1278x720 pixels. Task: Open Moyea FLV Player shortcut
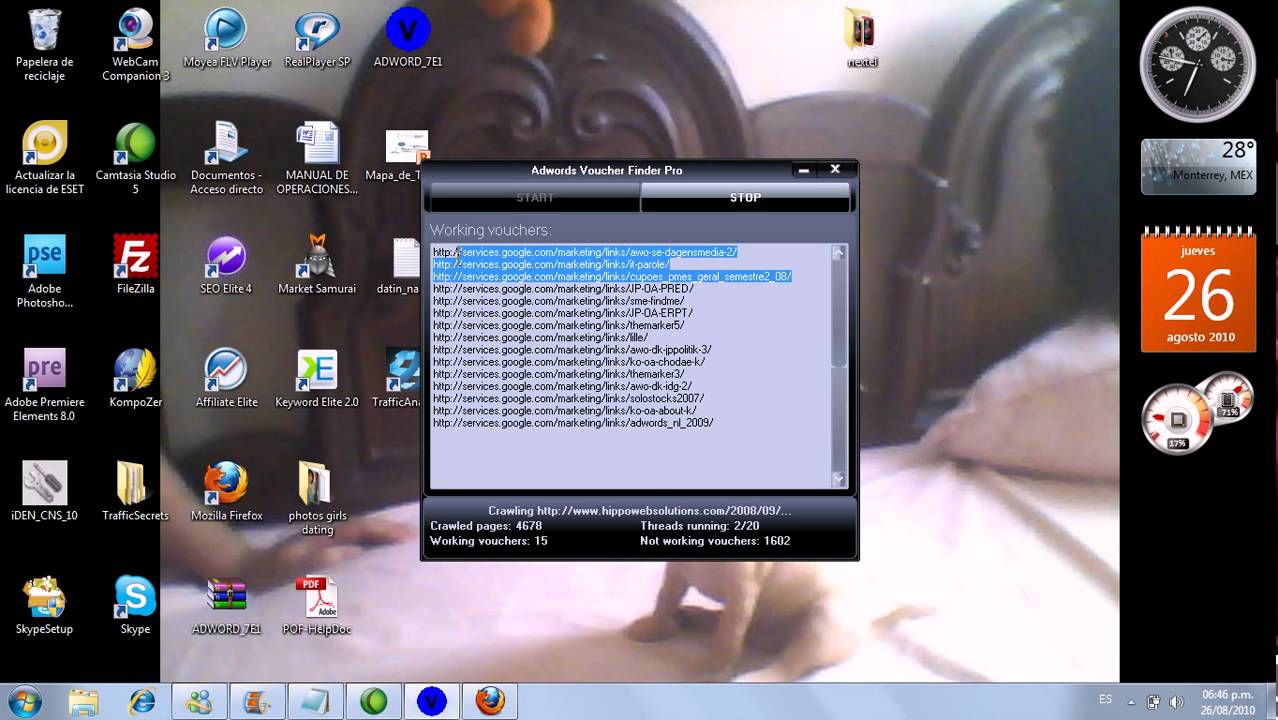click(x=226, y=38)
